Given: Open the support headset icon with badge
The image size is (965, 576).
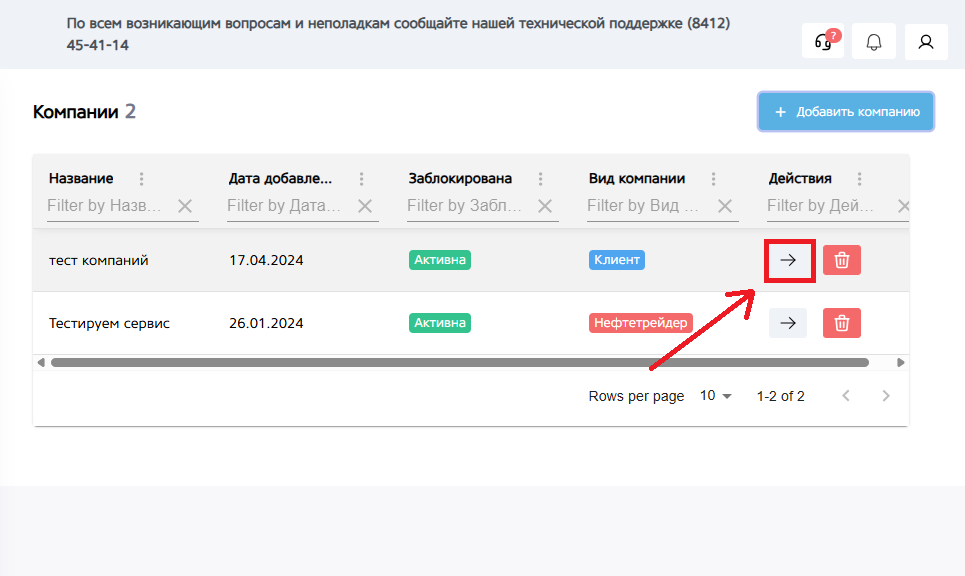Looking at the screenshot, I should 823,41.
